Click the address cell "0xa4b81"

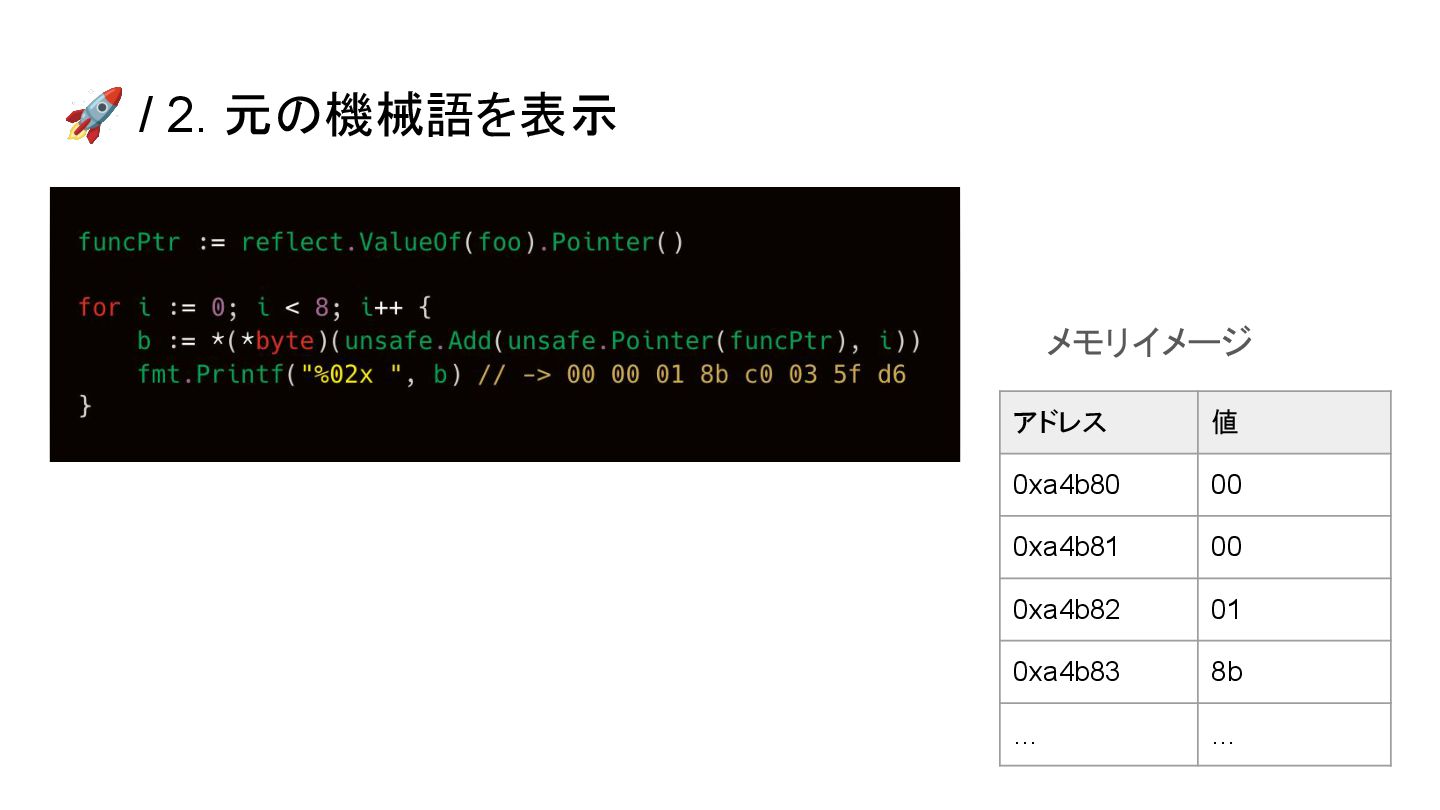pyautogui.click(x=1099, y=547)
